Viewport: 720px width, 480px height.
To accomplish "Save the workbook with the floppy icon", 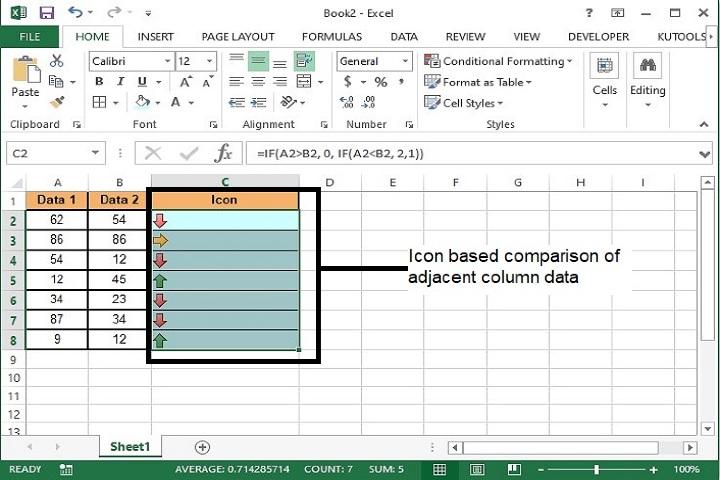I will click(x=47, y=12).
